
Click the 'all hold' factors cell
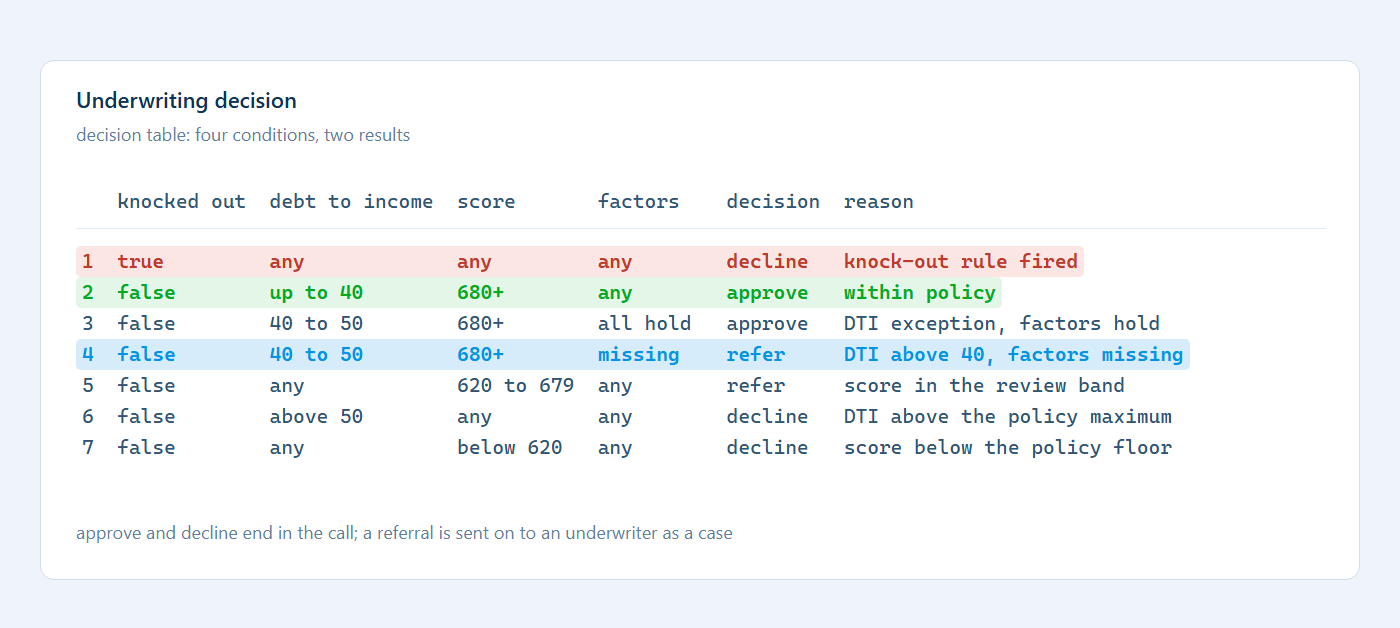tap(644, 324)
